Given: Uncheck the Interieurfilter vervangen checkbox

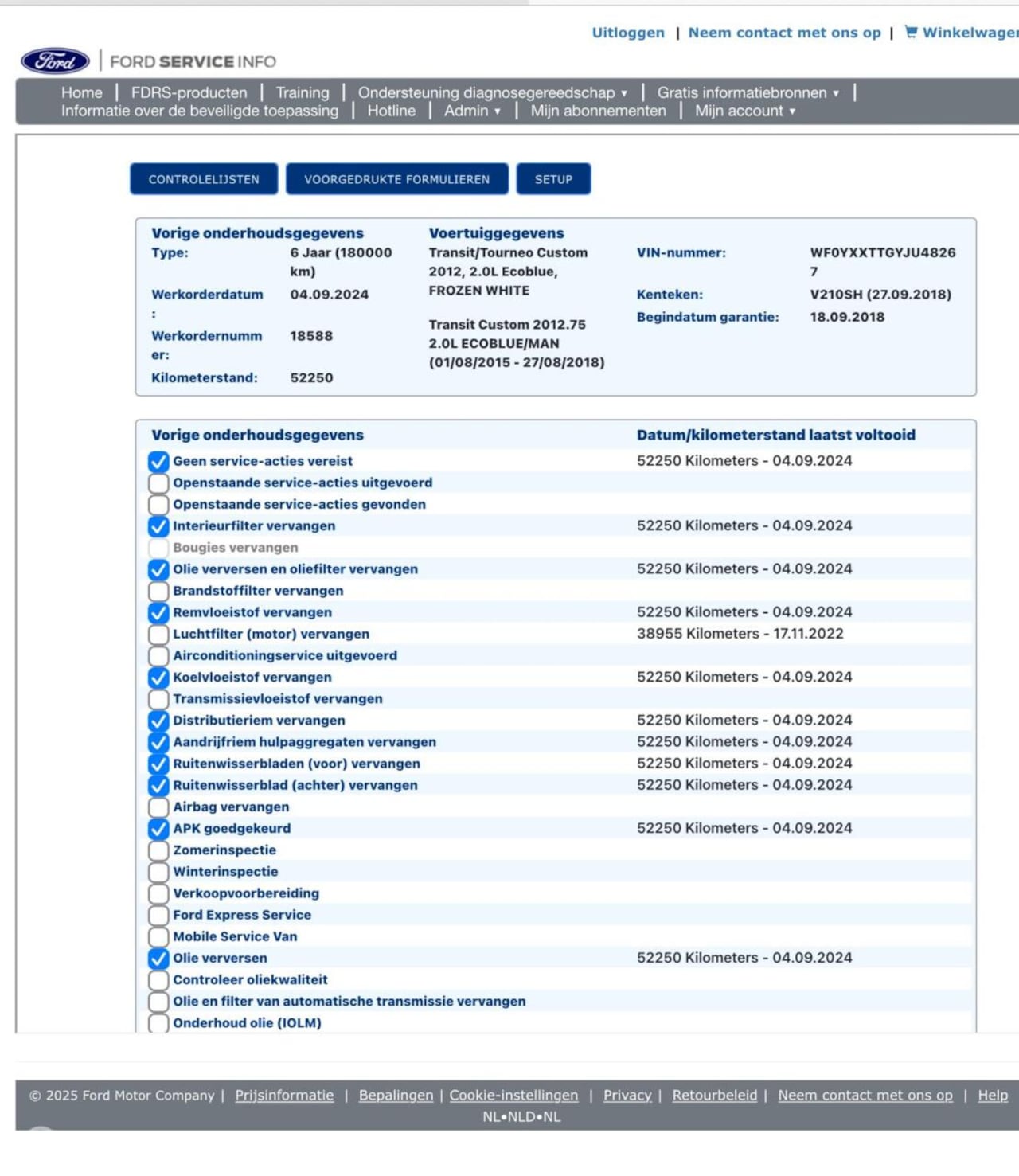Looking at the screenshot, I should (x=158, y=526).
